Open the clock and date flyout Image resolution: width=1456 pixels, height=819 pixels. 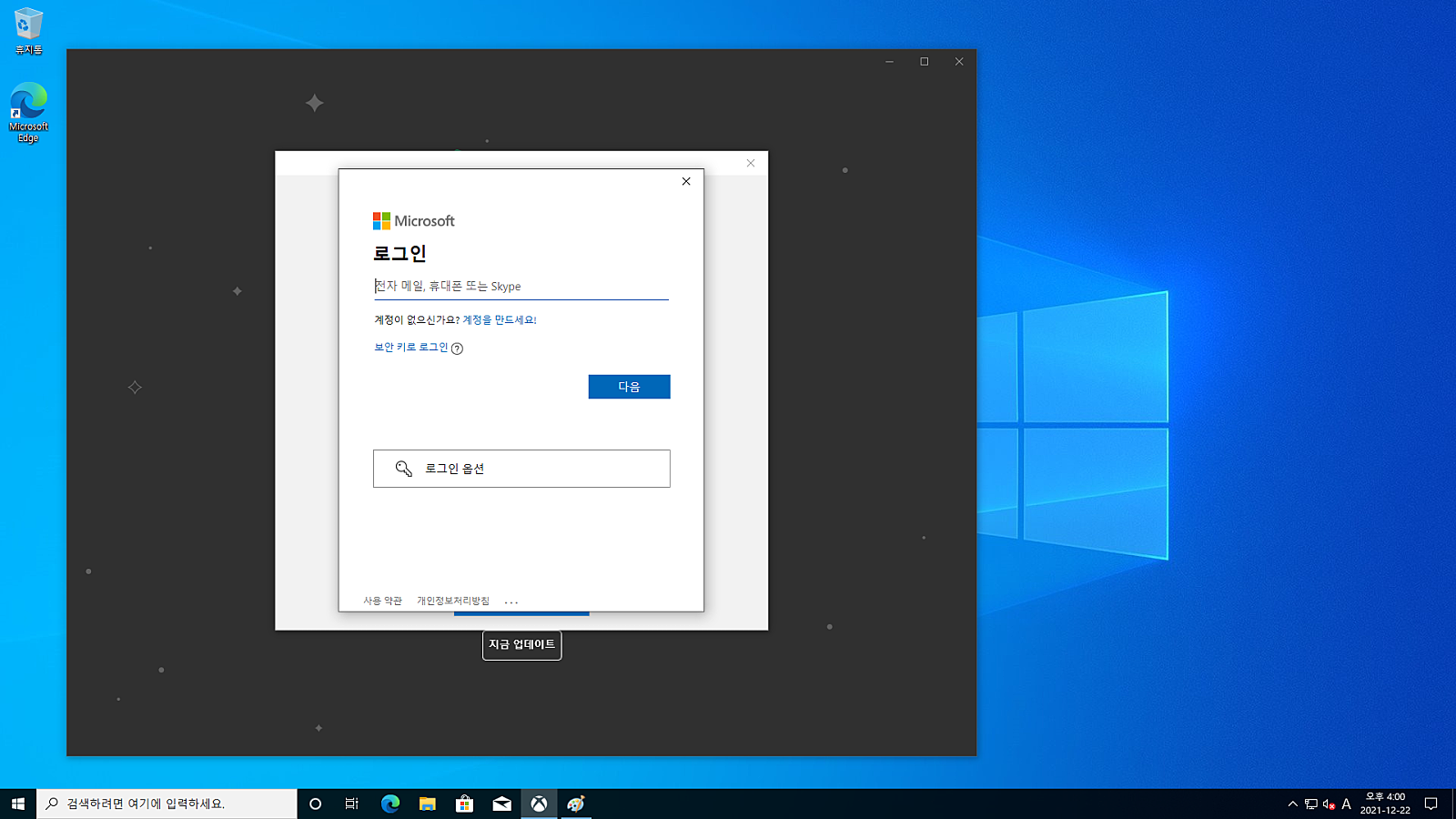[x=1385, y=804]
